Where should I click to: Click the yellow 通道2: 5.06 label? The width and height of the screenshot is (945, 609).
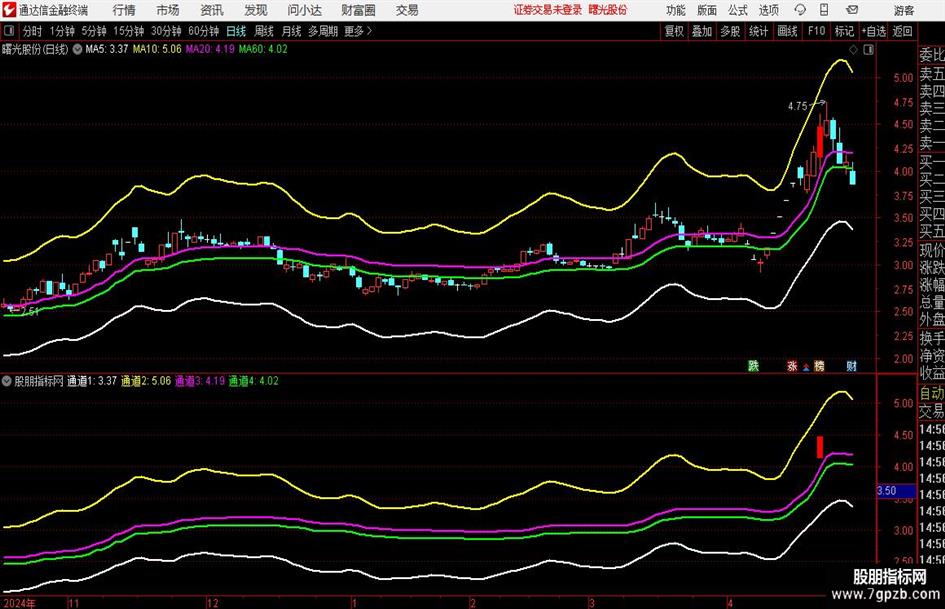(146, 381)
